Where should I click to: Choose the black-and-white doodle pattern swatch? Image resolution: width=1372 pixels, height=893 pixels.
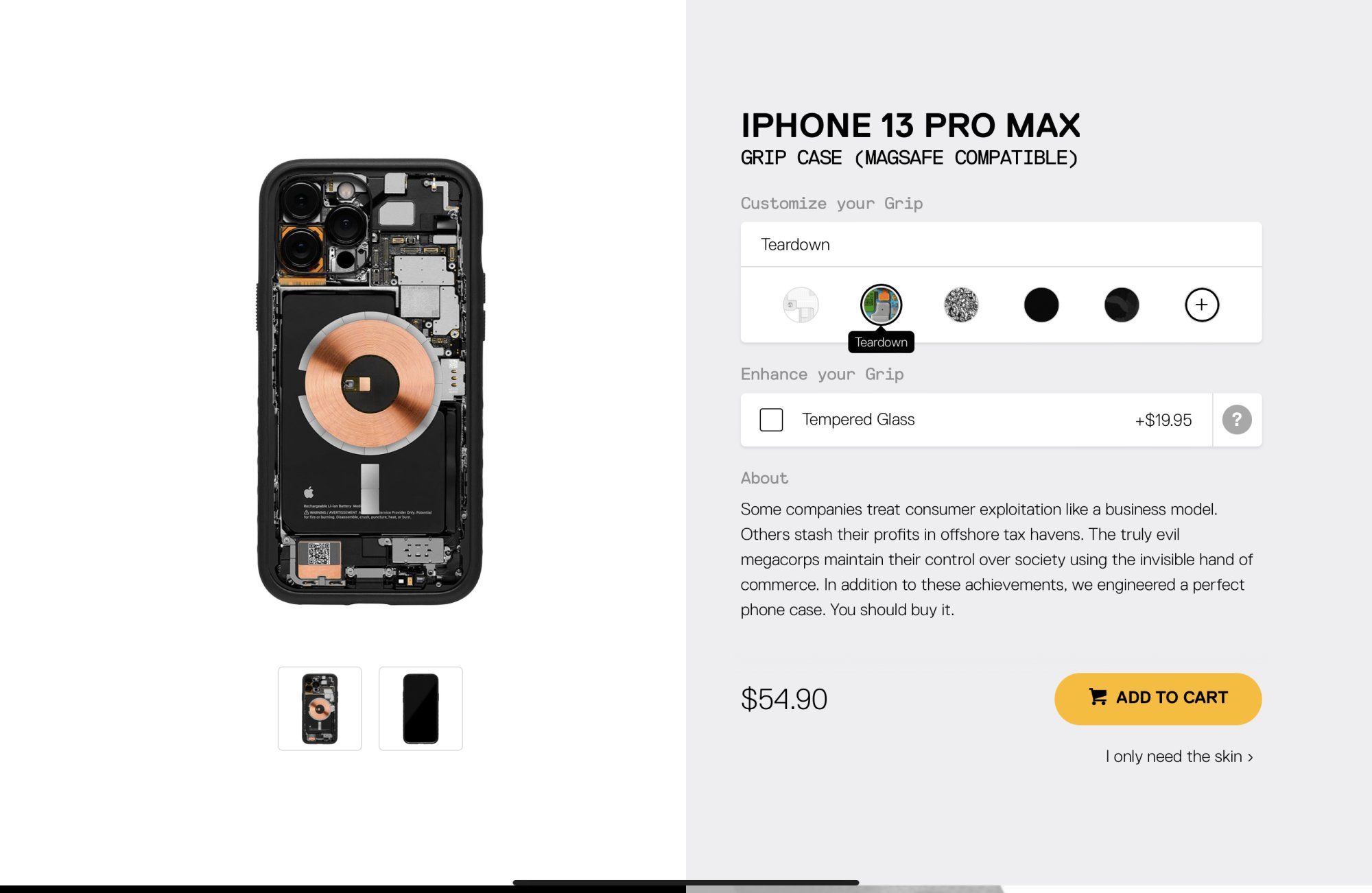tap(961, 305)
